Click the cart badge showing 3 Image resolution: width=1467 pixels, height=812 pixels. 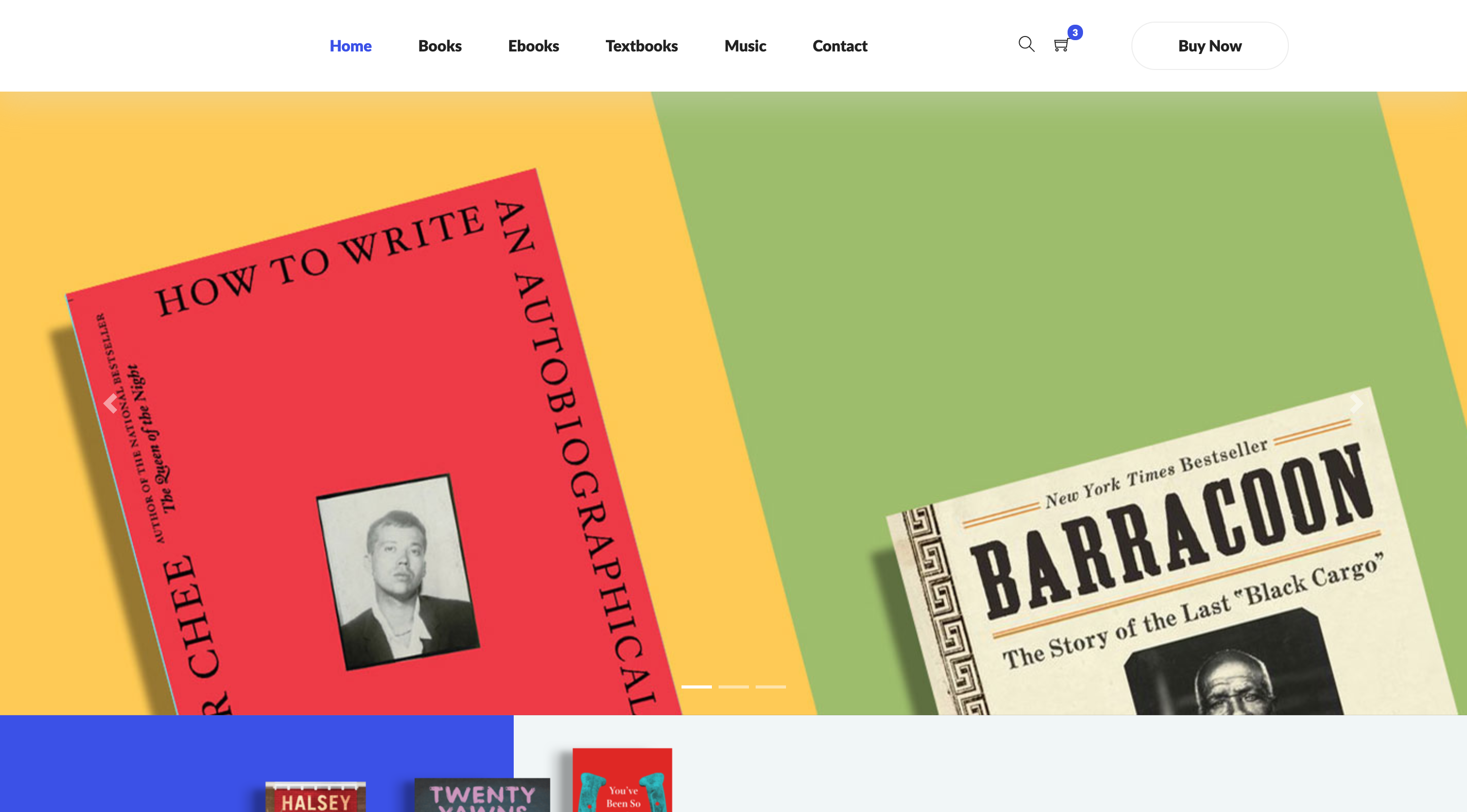coord(1075,32)
